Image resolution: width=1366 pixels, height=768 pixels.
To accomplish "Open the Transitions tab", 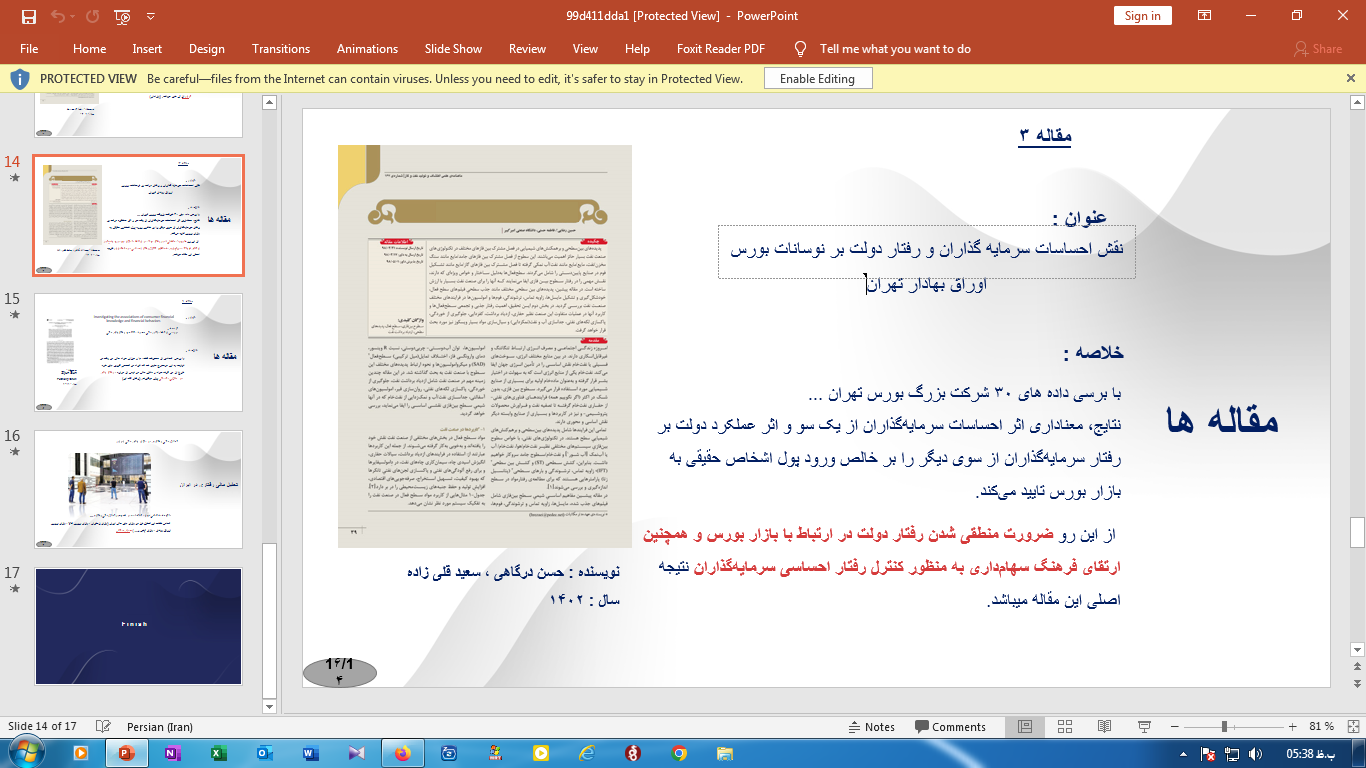I will [x=281, y=49].
